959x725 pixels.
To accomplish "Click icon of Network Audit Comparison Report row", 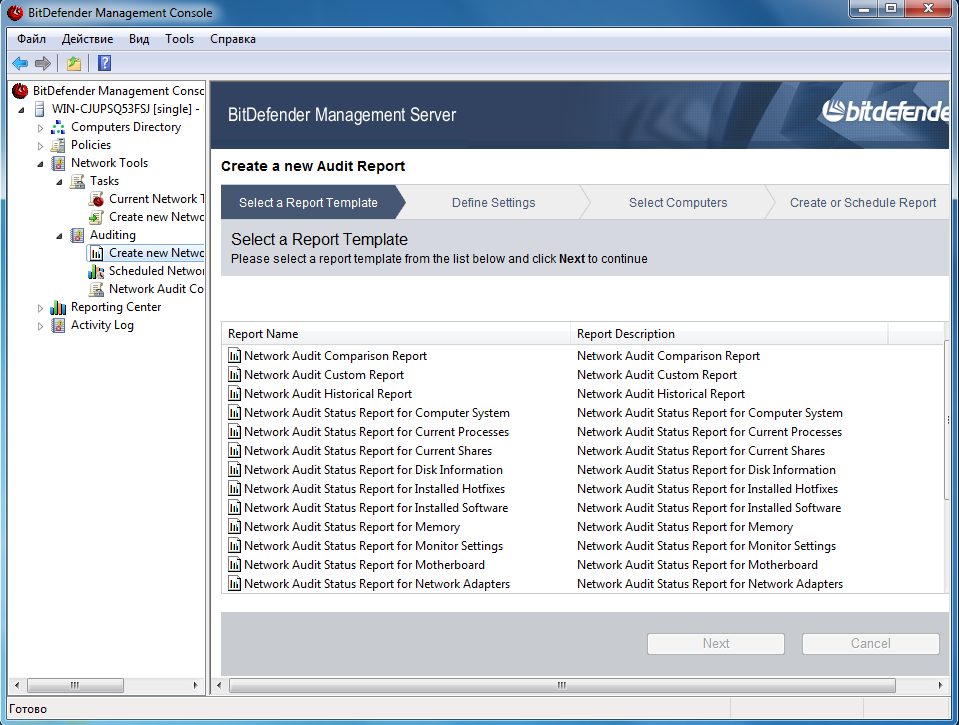I will pos(234,355).
